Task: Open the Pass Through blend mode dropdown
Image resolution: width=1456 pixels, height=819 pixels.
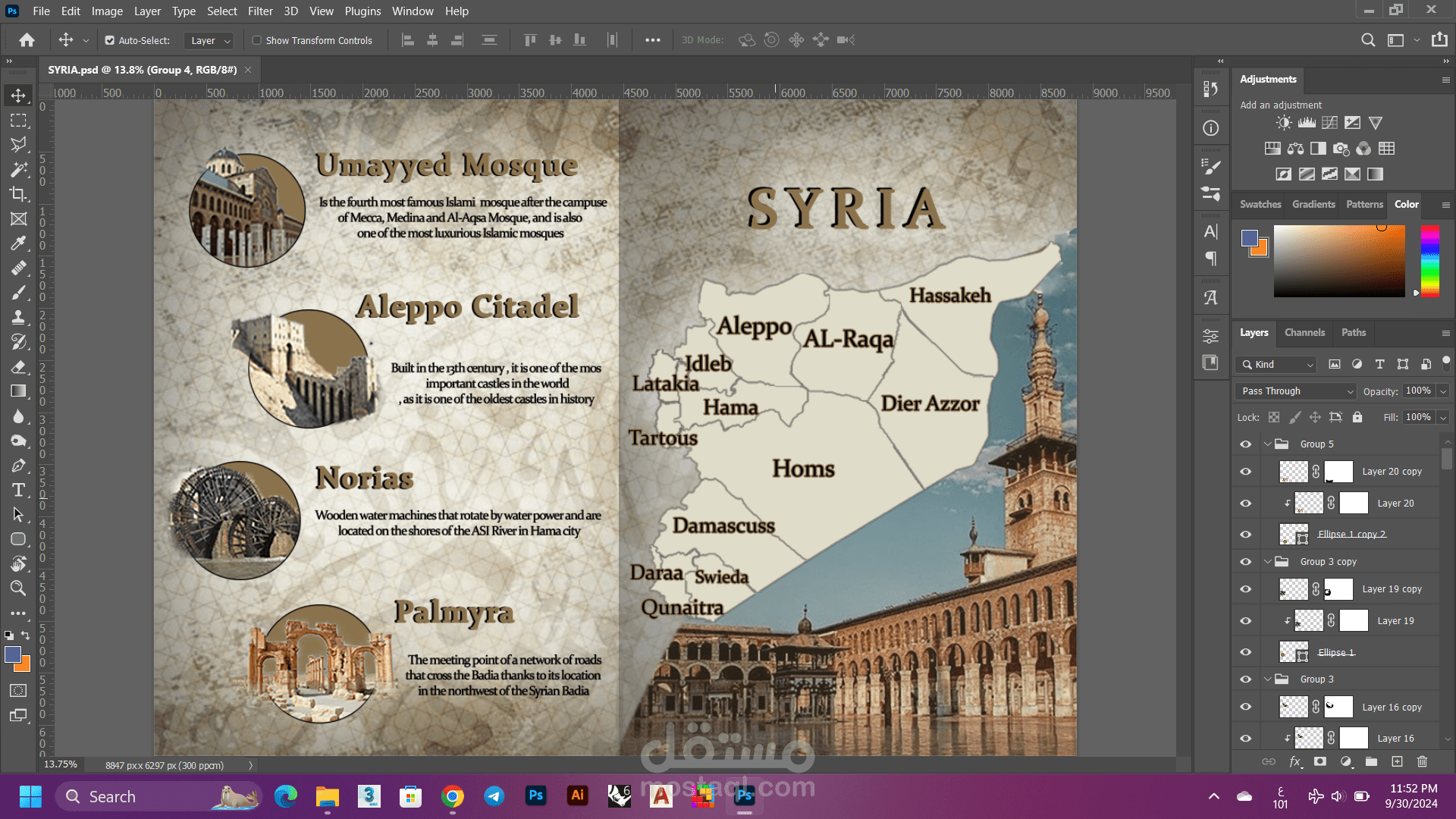Action: coord(1295,391)
